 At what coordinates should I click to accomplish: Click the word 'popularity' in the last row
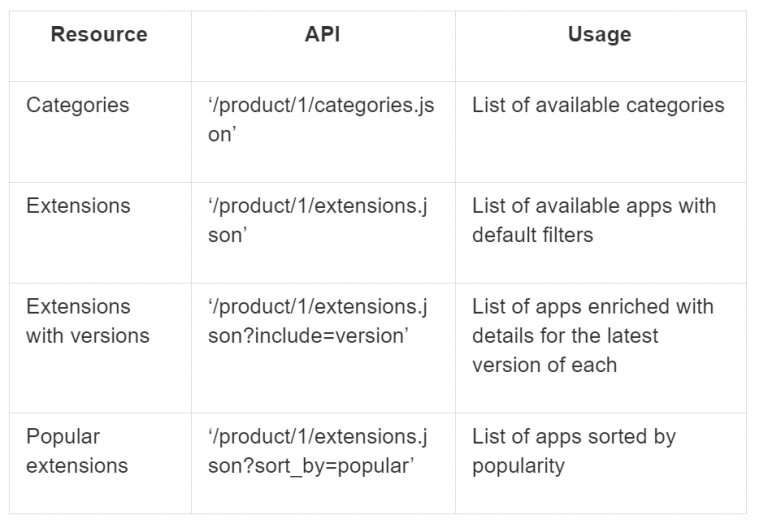tap(518, 466)
